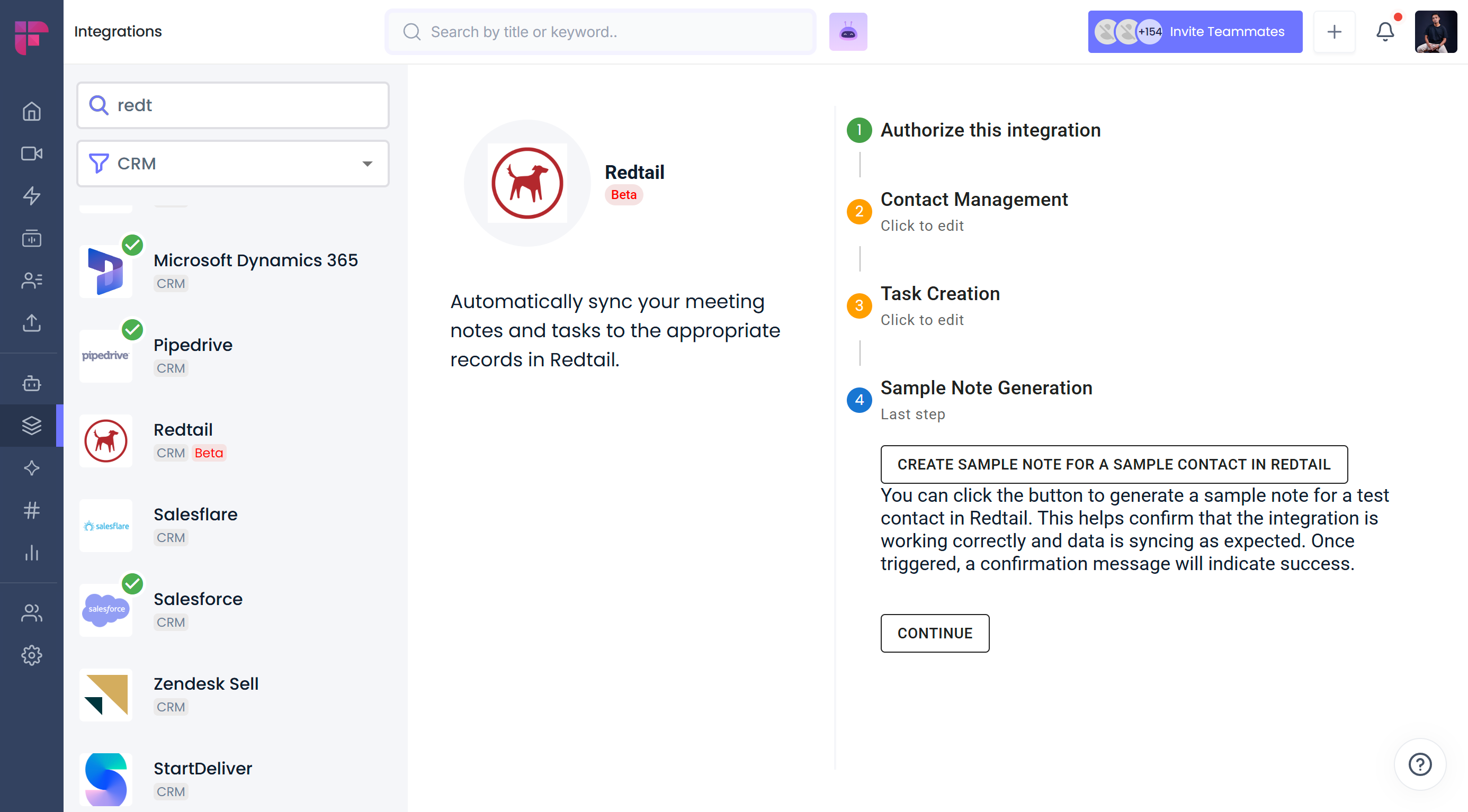Select Task Creation step three
This screenshot has height=812, width=1468.
click(x=939, y=294)
